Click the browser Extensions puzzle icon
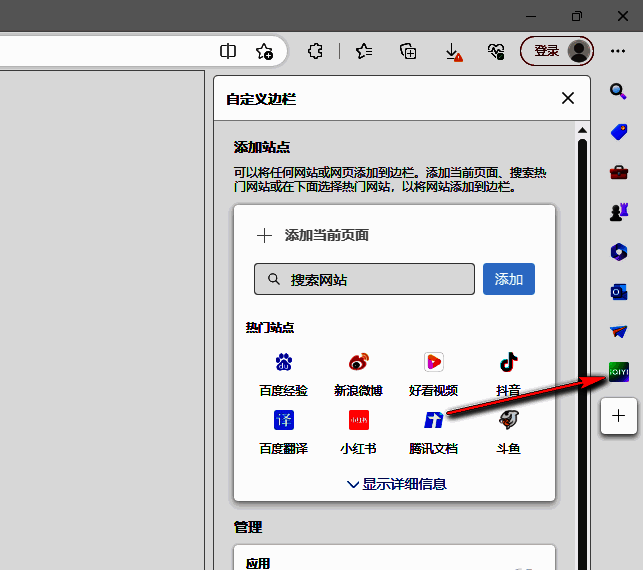643x570 pixels. coord(315,51)
